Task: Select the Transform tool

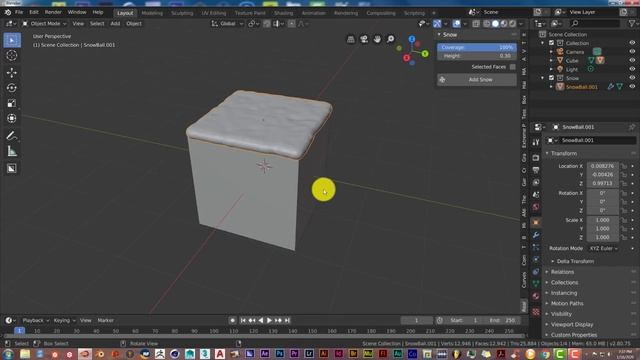Action: coord(12,118)
